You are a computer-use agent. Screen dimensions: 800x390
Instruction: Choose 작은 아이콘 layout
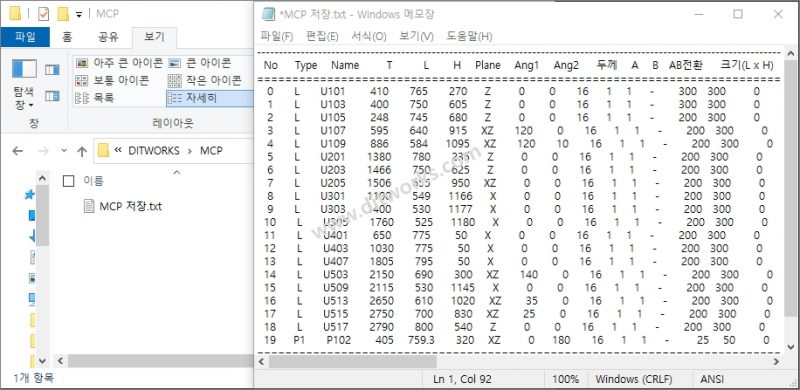[x=205, y=81]
